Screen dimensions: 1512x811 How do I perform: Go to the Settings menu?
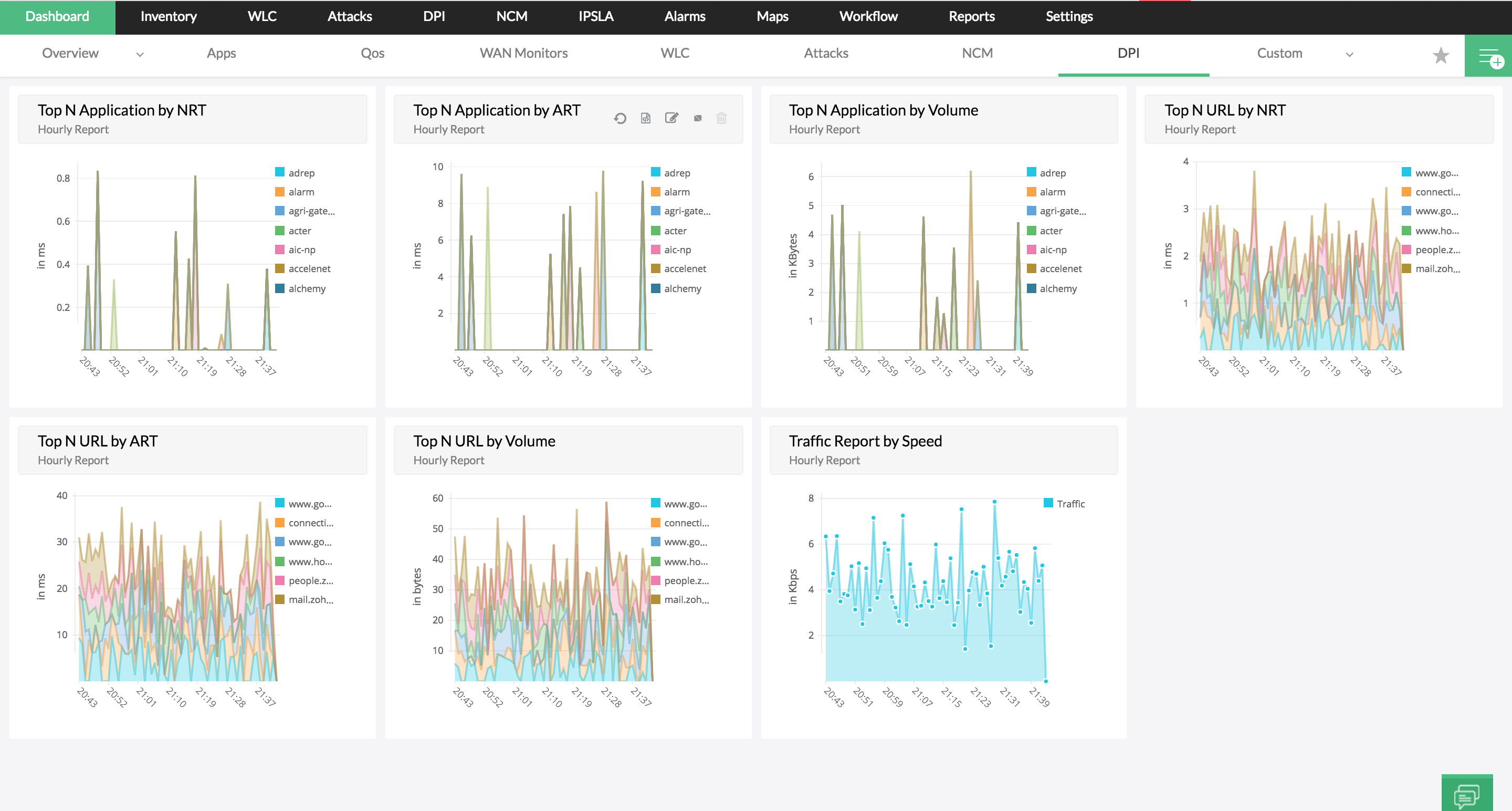1068,16
